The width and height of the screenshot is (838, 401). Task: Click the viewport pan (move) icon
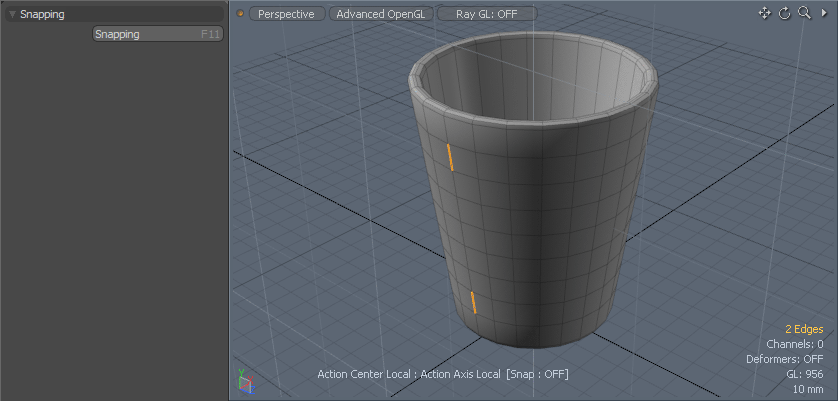click(765, 13)
